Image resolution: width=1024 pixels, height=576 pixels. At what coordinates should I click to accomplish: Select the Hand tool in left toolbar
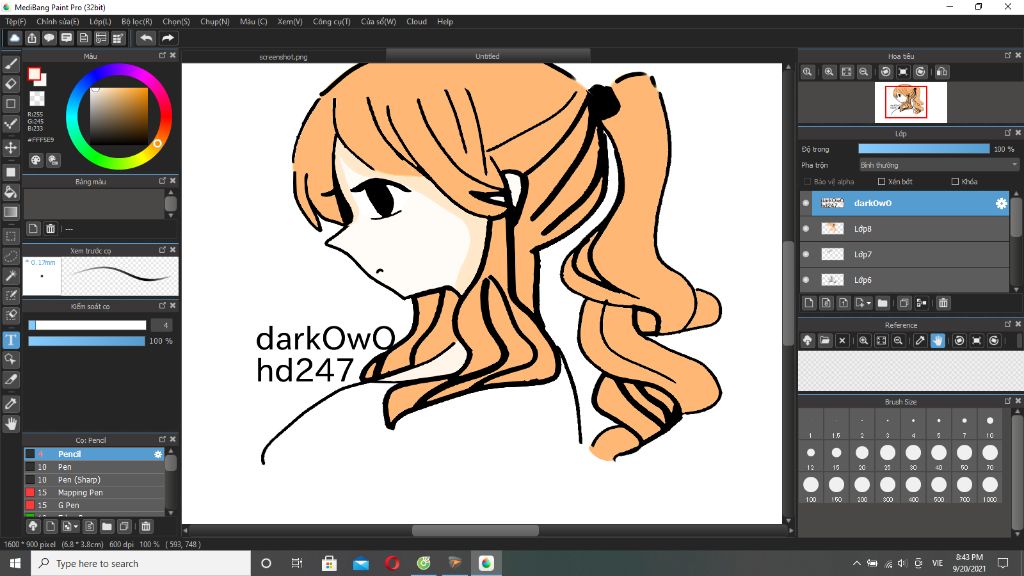pyautogui.click(x=10, y=424)
